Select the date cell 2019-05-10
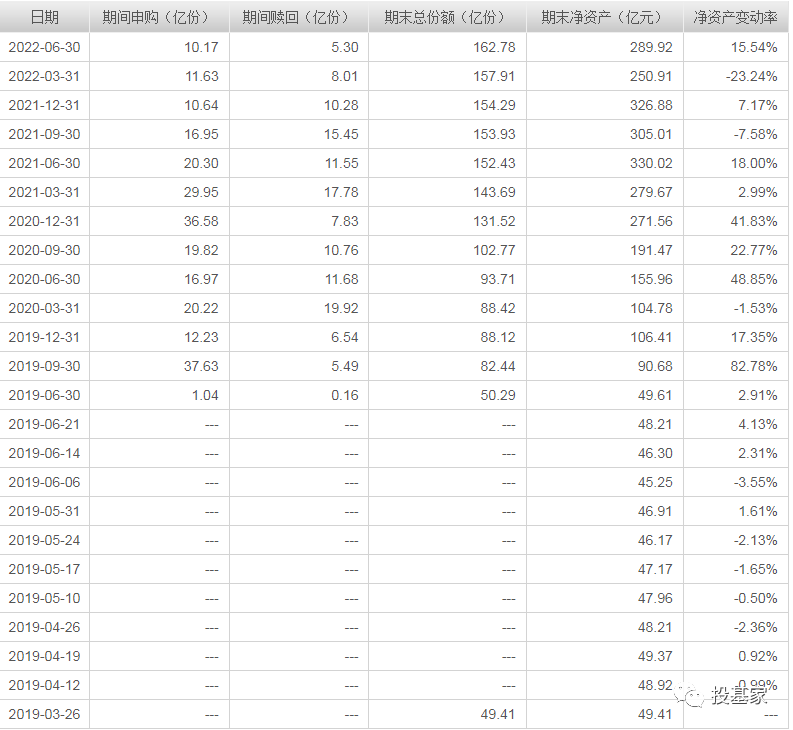The image size is (793, 730). pos(45,598)
